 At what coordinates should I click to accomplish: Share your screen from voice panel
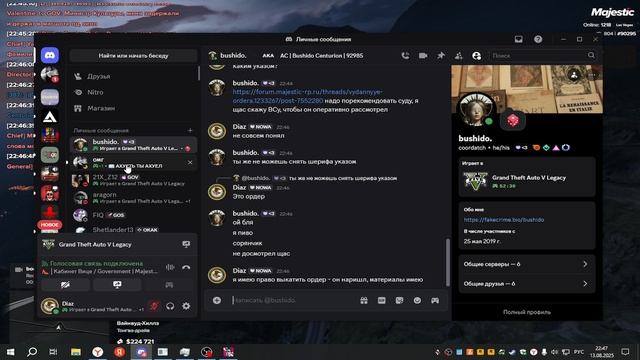pos(117,284)
